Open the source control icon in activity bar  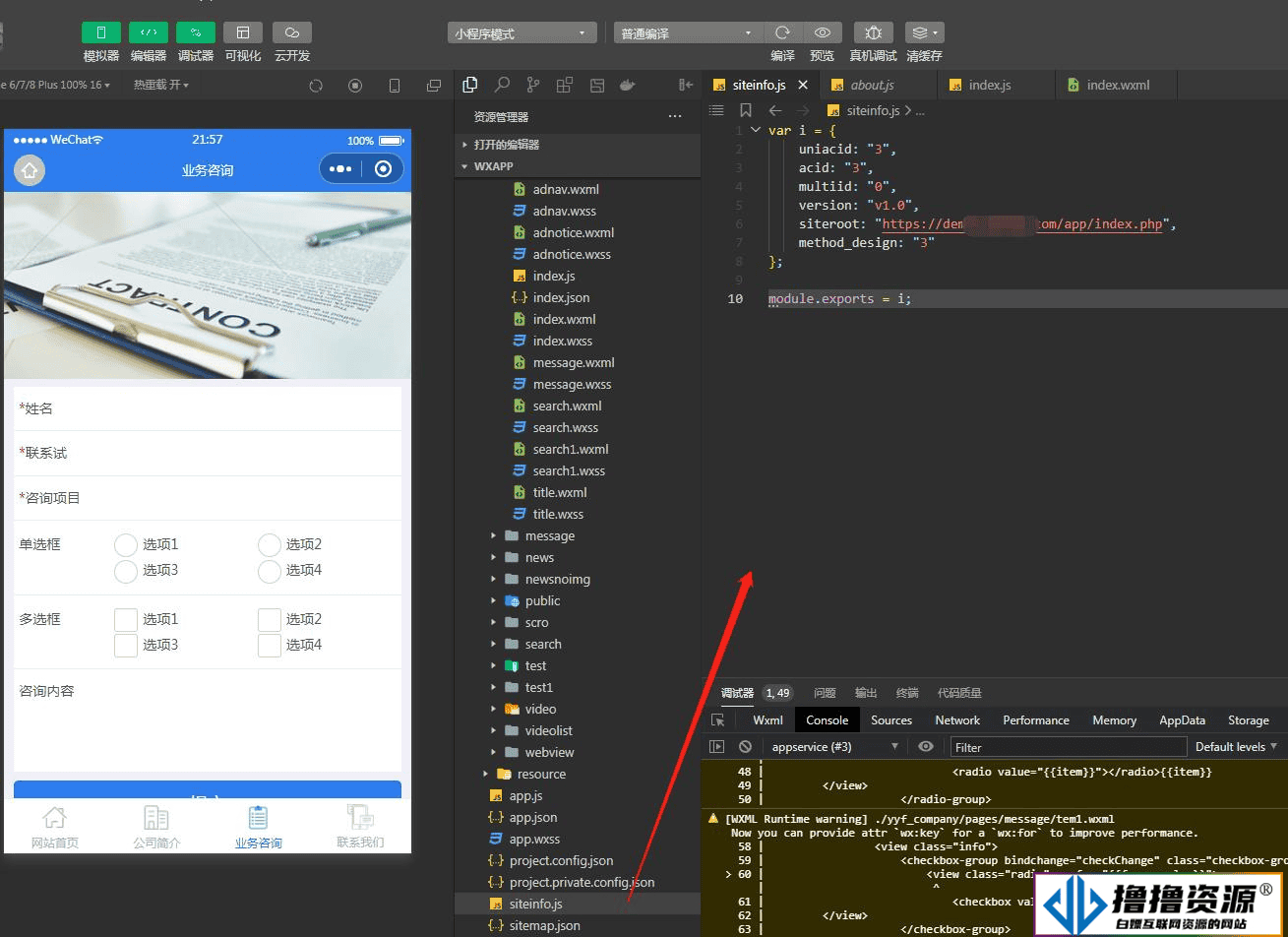point(533,85)
